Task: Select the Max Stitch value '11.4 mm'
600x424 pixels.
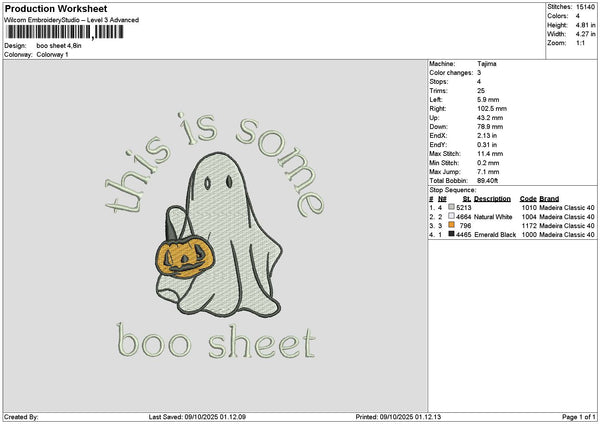Action: tap(490, 153)
